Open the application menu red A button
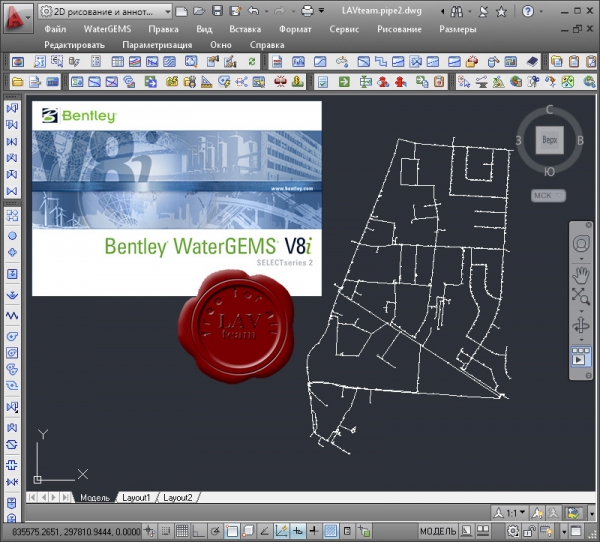The height and width of the screenshot is (542, 600). pyautogui.click(x=17, y=17)
